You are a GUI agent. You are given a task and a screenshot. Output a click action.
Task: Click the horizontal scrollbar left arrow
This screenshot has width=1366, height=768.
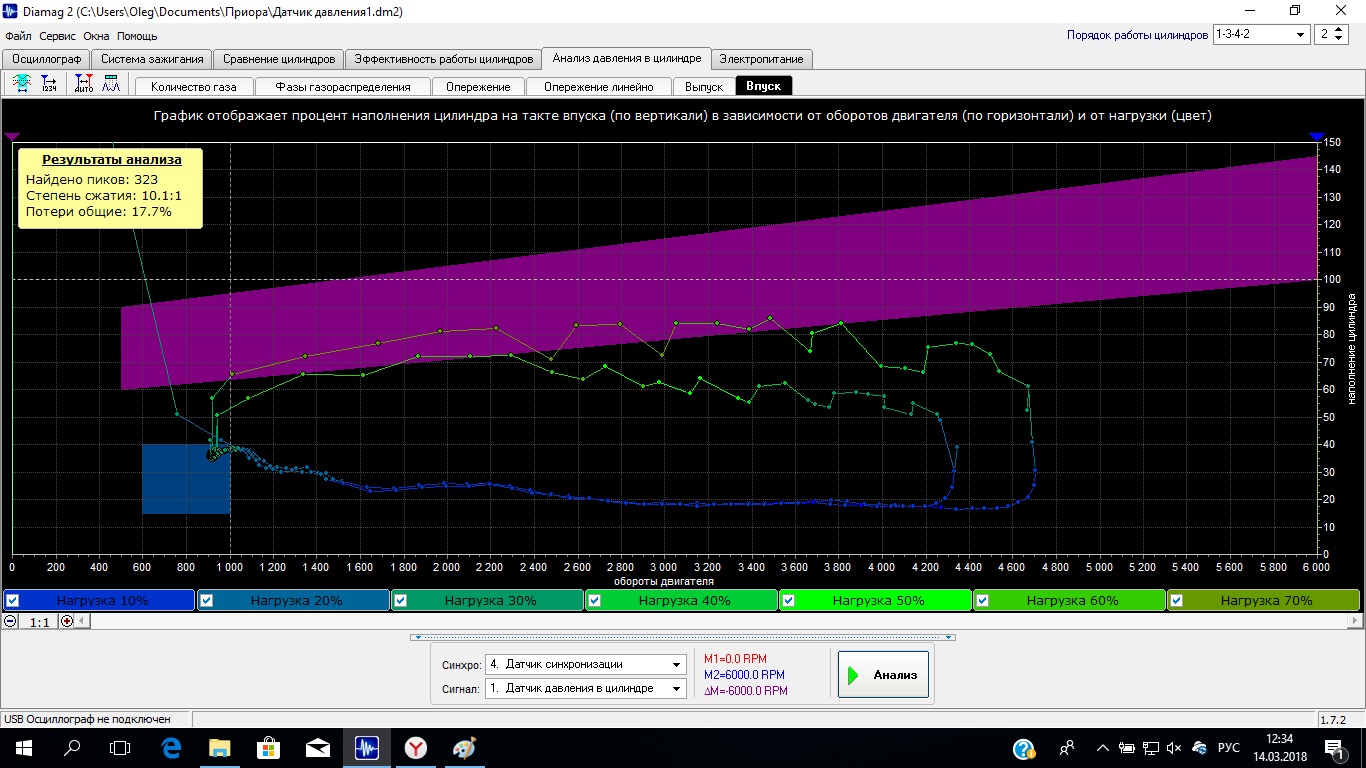[84, 622]
